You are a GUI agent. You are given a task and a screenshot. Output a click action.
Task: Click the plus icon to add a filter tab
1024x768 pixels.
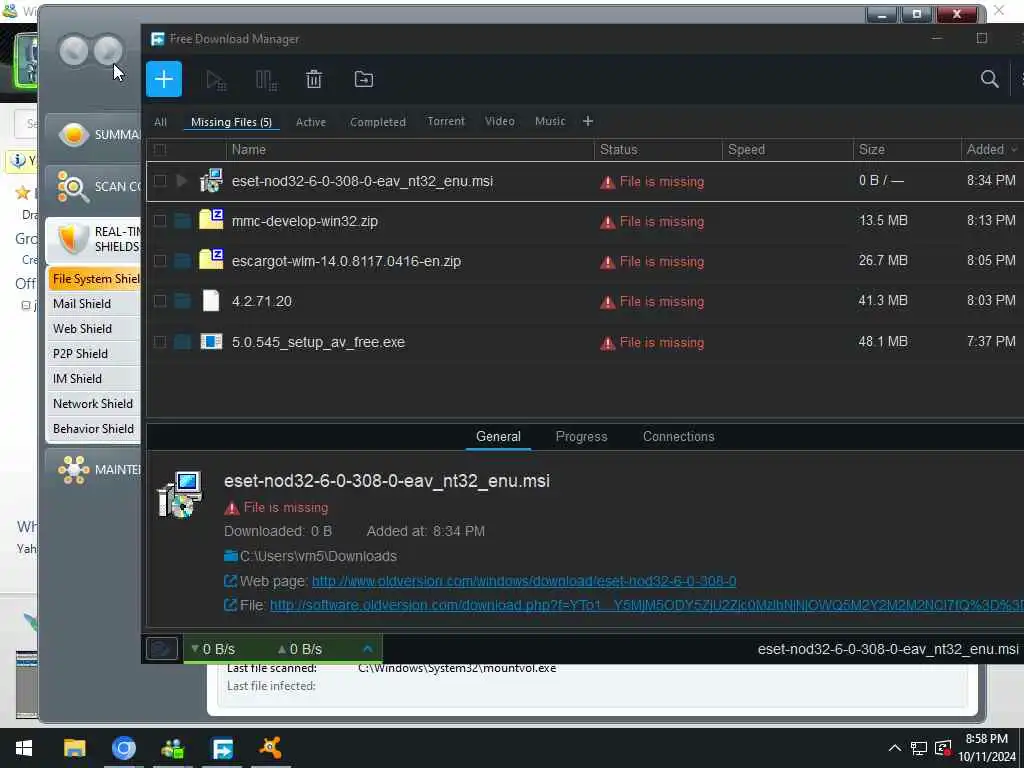[588, 121]
